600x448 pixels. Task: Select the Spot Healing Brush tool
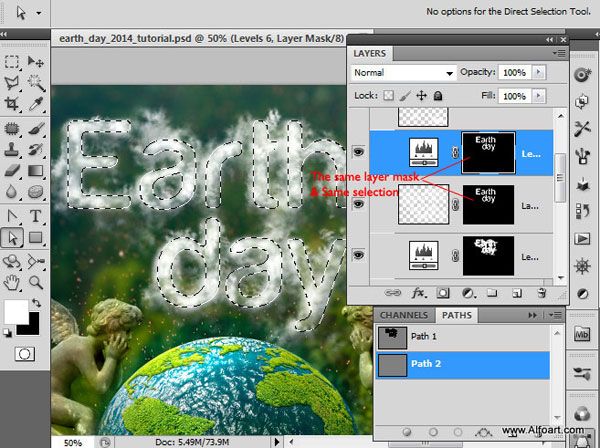(x=11, y=129)
